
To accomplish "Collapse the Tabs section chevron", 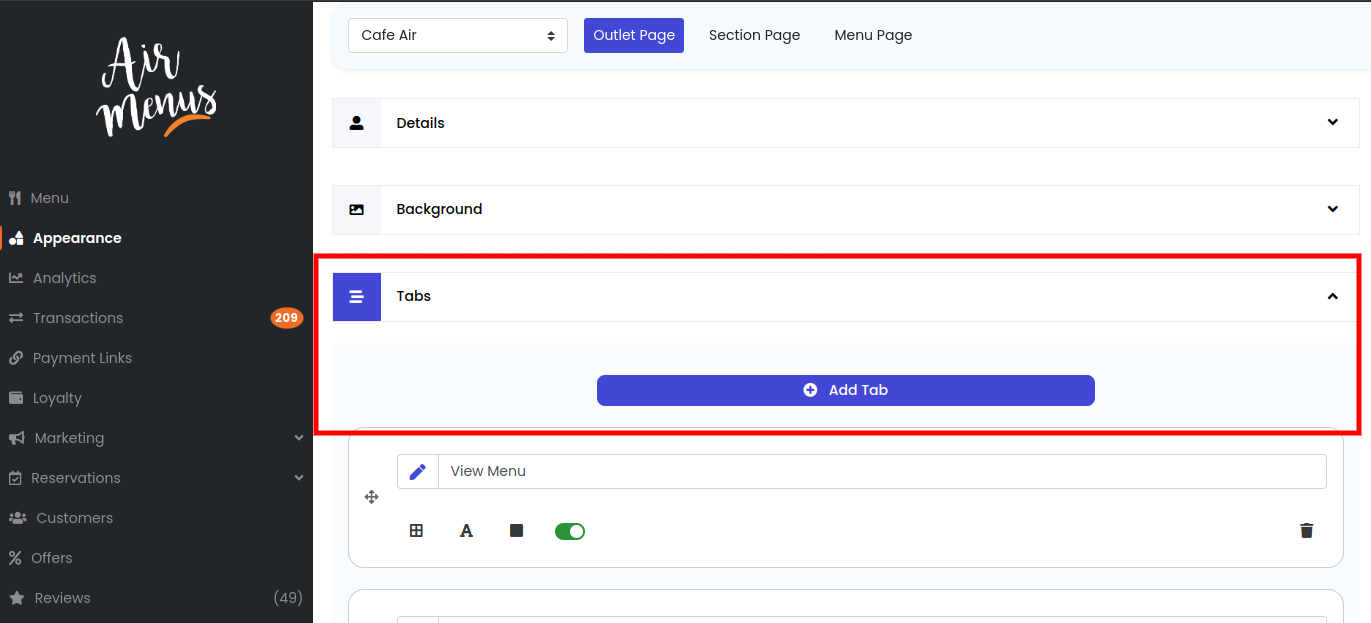I will 1333,296.
